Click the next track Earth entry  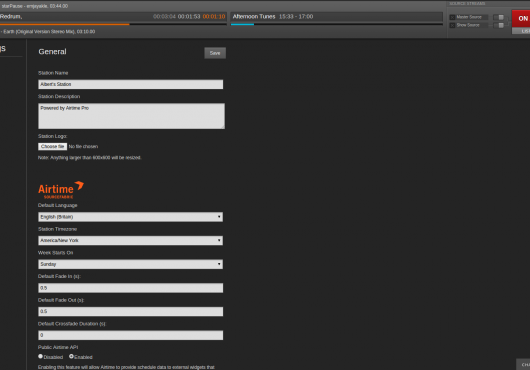(48, 31)
